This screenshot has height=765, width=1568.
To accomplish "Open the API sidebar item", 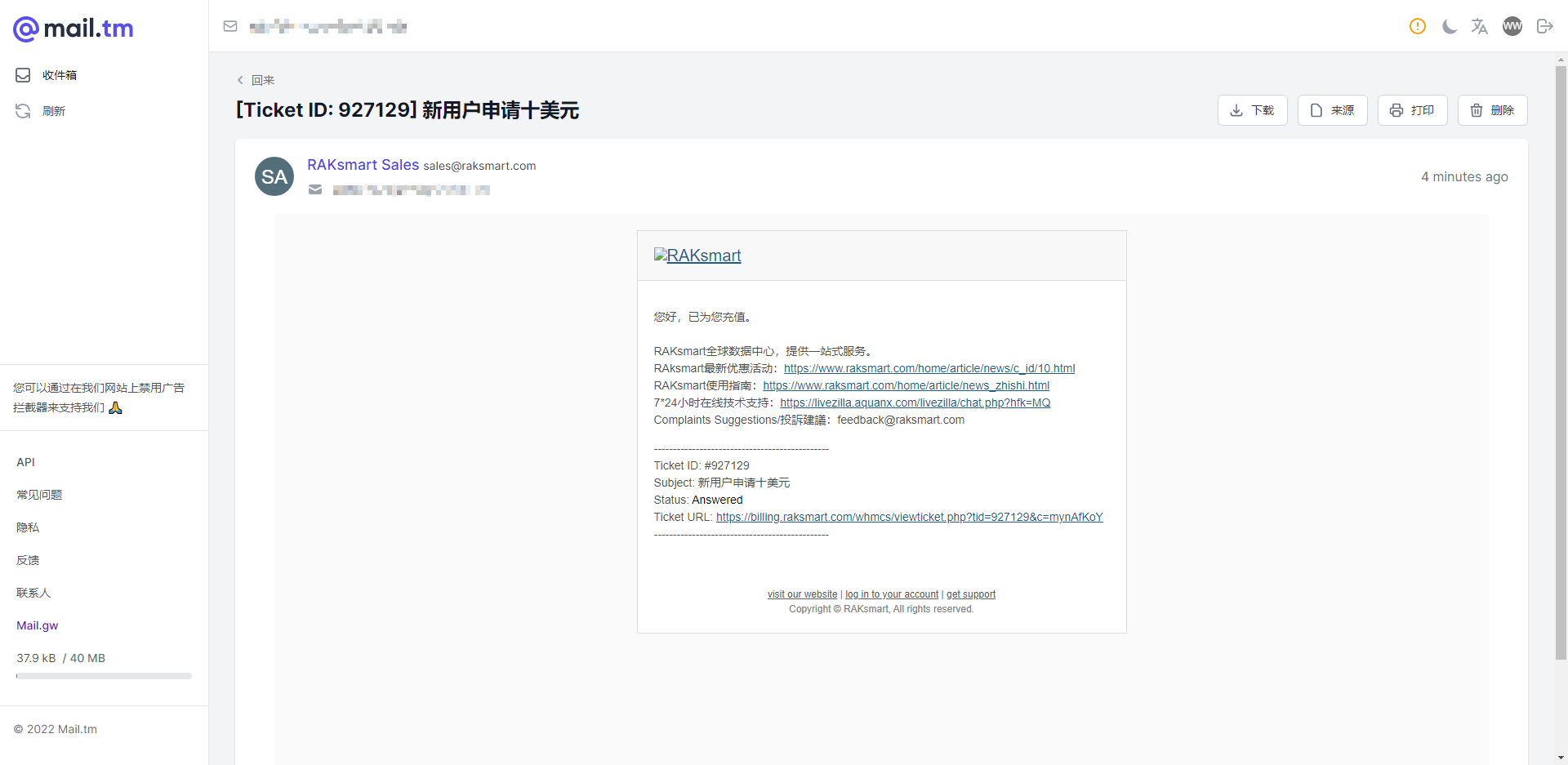I will click(26, 462).
